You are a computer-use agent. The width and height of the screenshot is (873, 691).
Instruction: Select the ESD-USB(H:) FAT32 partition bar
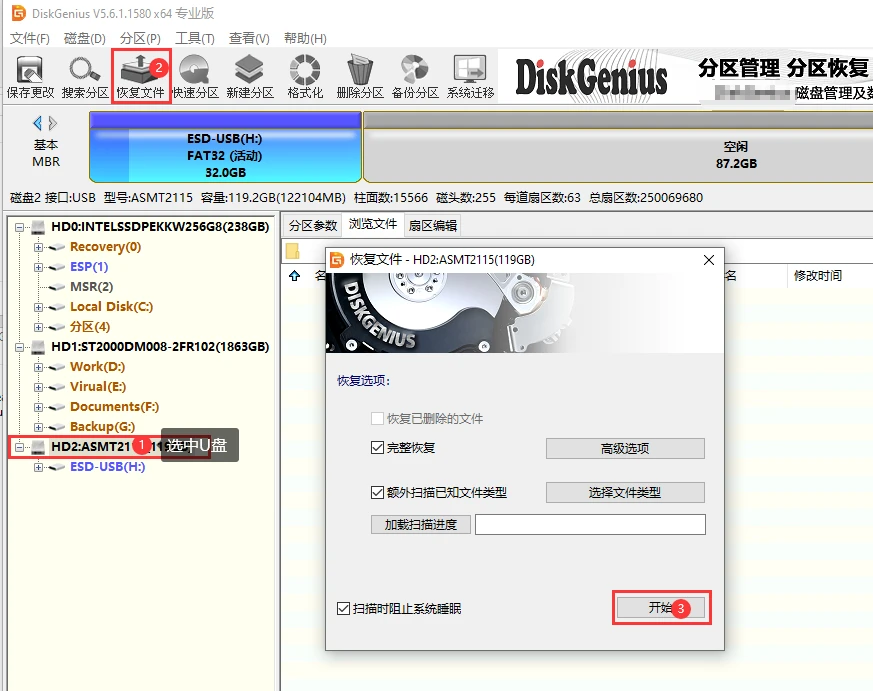pos(225,147)
